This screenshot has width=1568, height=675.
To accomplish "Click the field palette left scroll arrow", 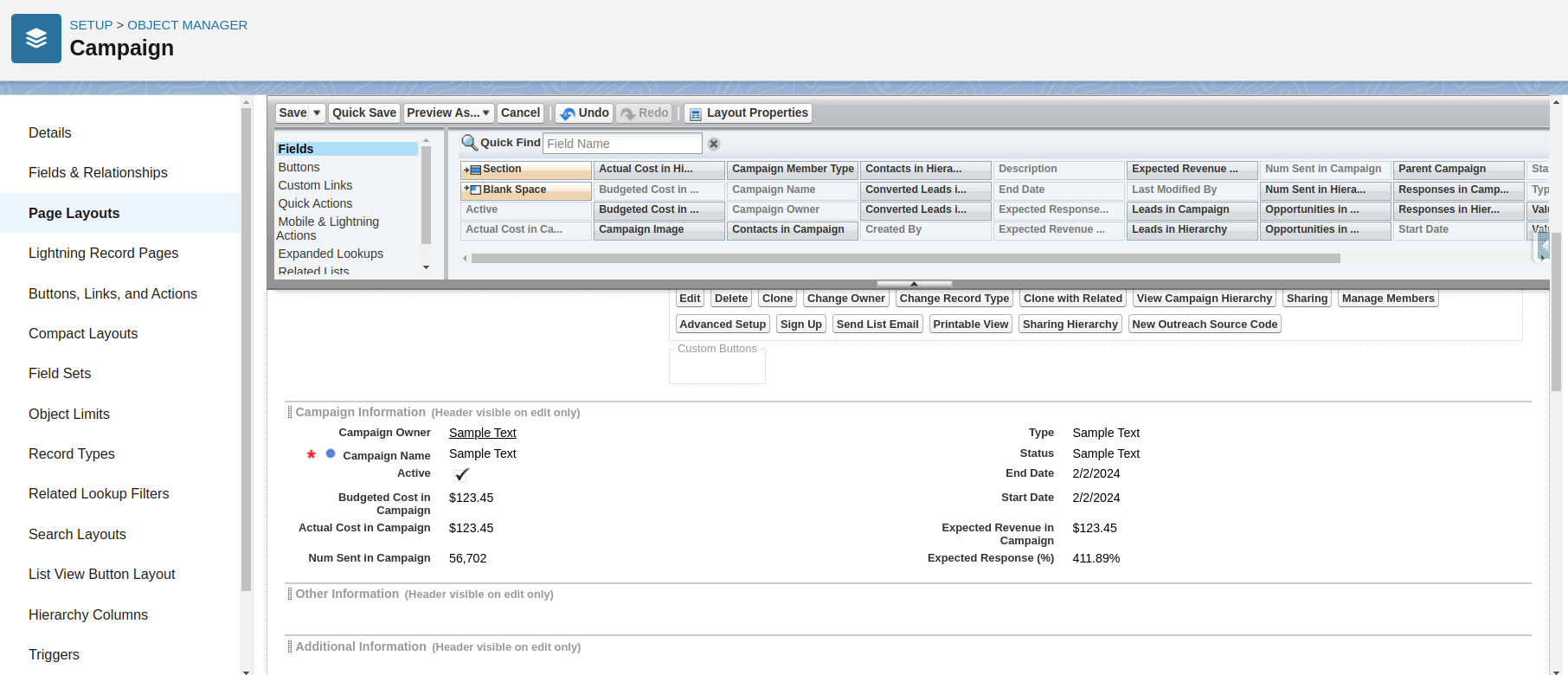I will (x=465, y=258).
